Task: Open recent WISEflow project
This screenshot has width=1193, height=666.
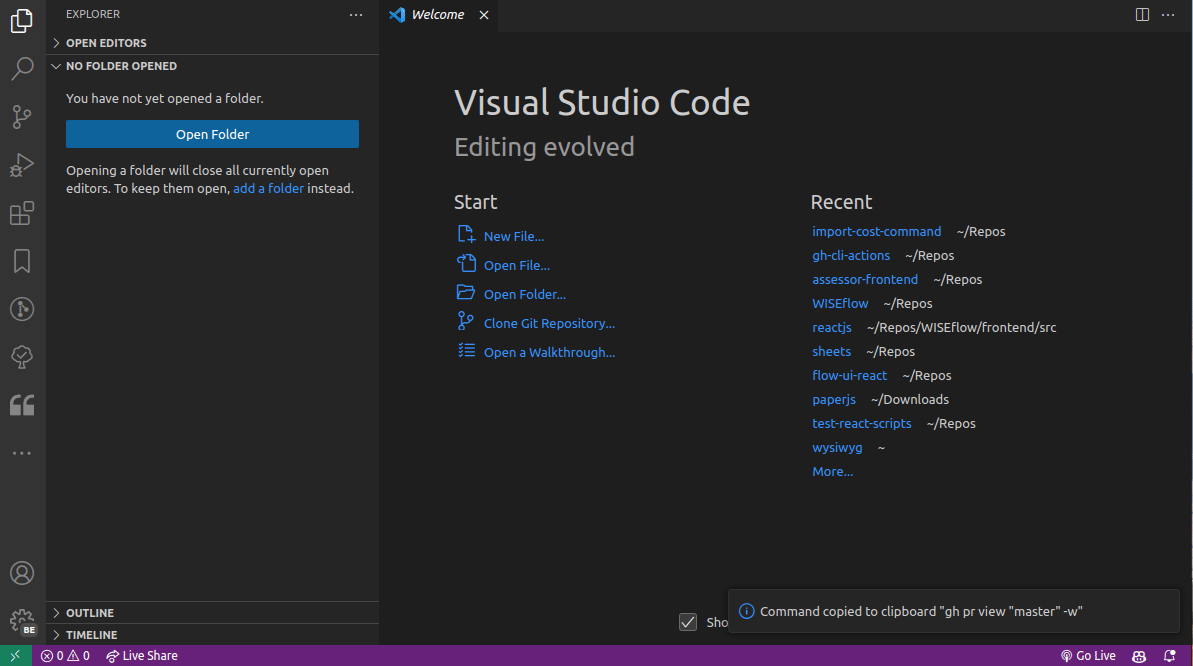Action: (840, 303)
